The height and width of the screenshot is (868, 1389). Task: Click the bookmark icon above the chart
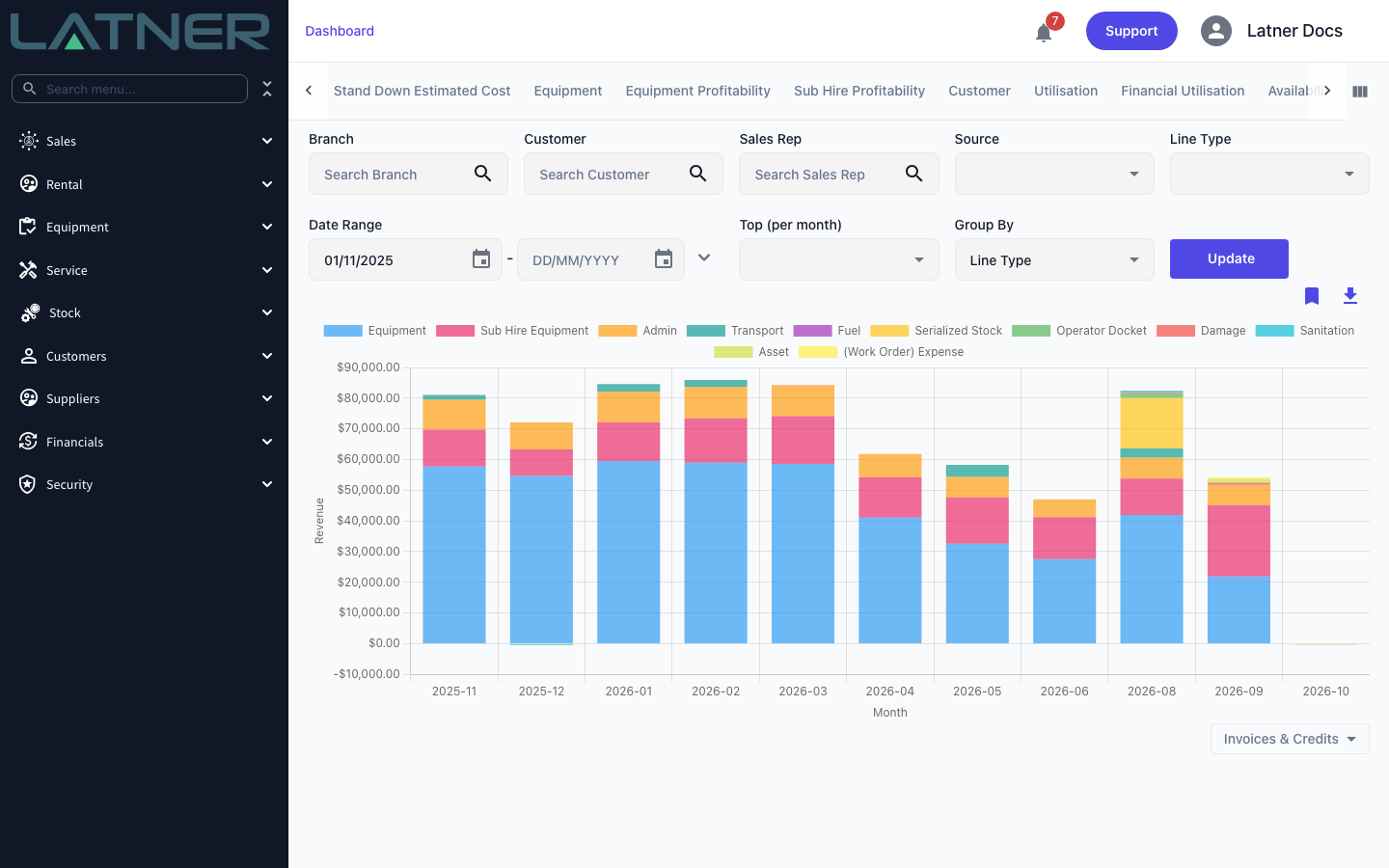coord(1312,296)
